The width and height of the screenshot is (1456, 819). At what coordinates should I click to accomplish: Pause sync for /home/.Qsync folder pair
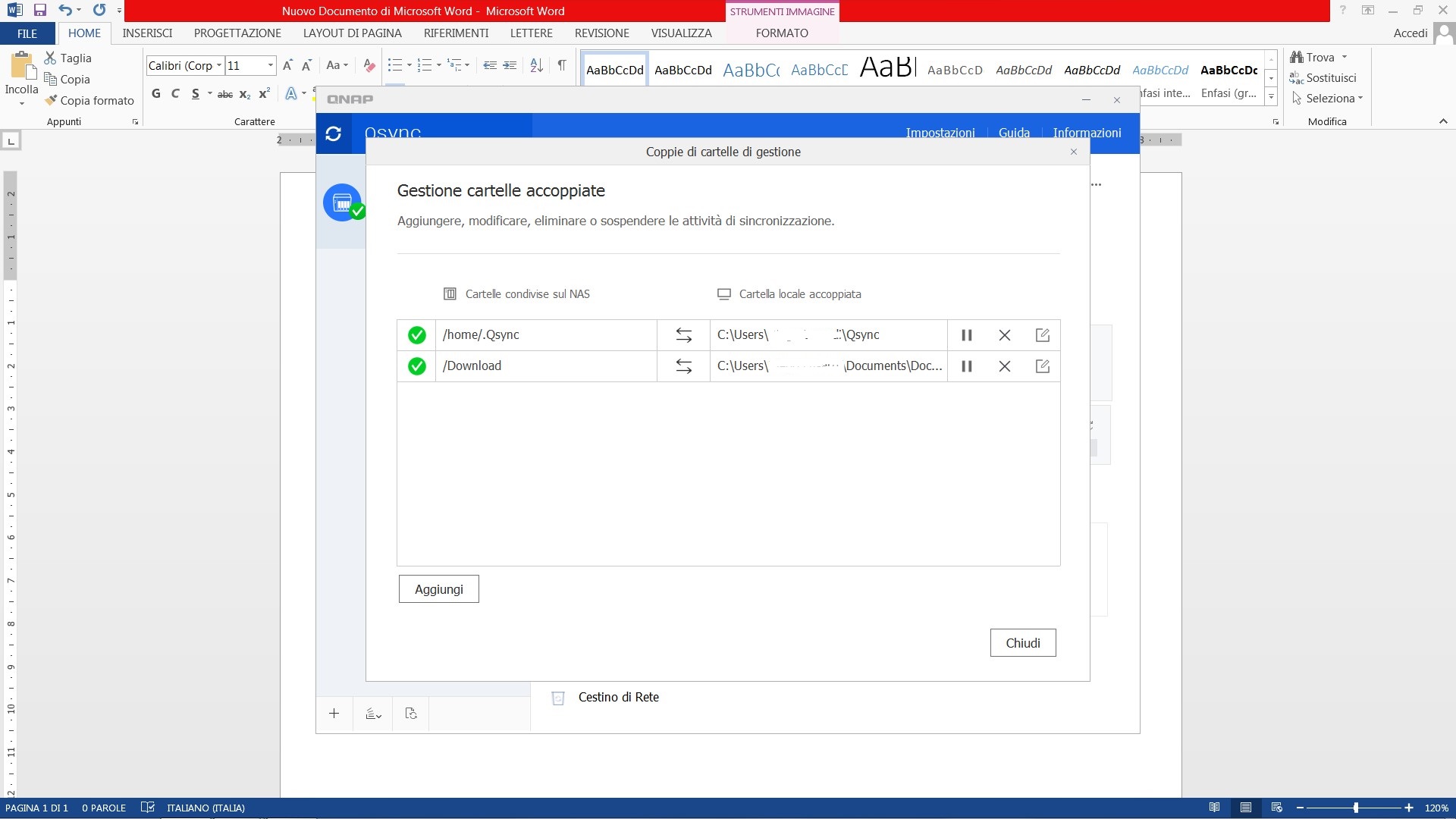966,335
